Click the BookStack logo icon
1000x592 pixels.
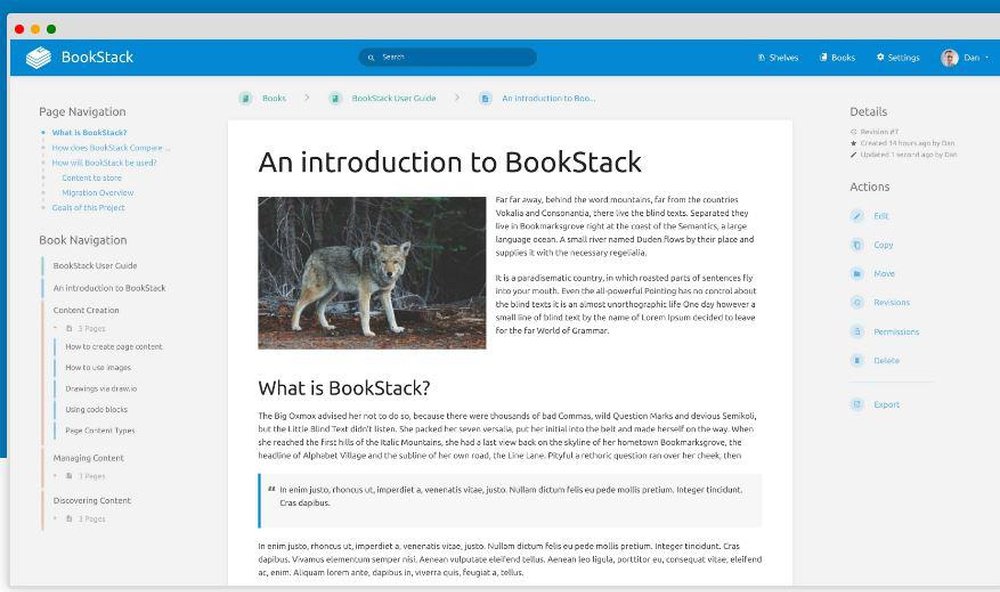coord(39,57)
